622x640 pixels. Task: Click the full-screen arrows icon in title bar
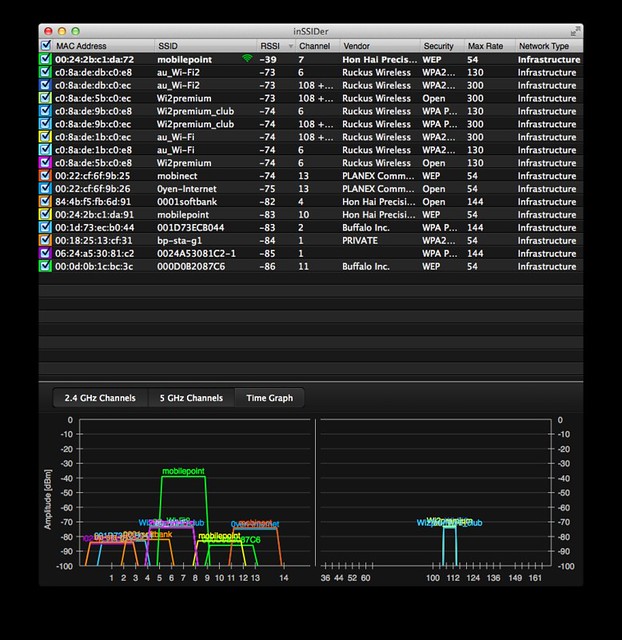[575, 31]
